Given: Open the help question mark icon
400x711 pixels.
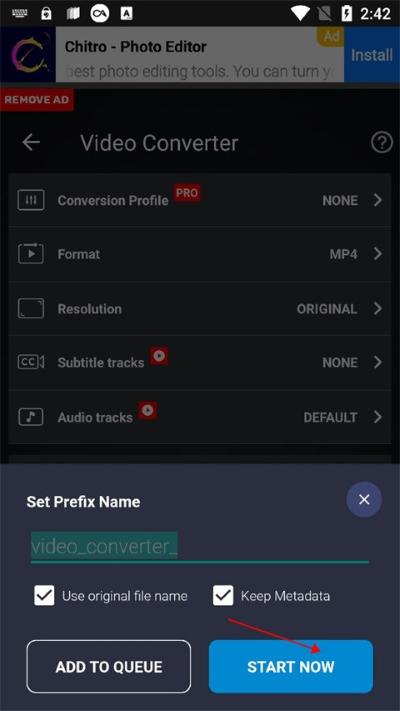Looking at the screenshot, I should pyautogui.click(x=381, y=143).
